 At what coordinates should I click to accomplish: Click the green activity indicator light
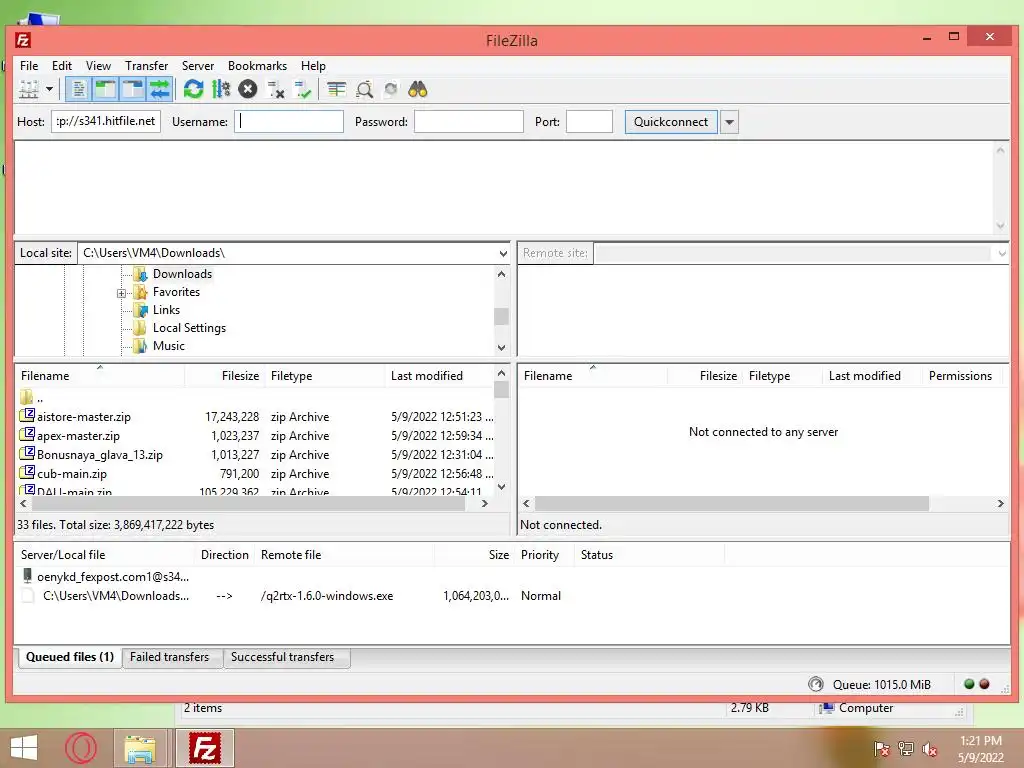[969, 684]
